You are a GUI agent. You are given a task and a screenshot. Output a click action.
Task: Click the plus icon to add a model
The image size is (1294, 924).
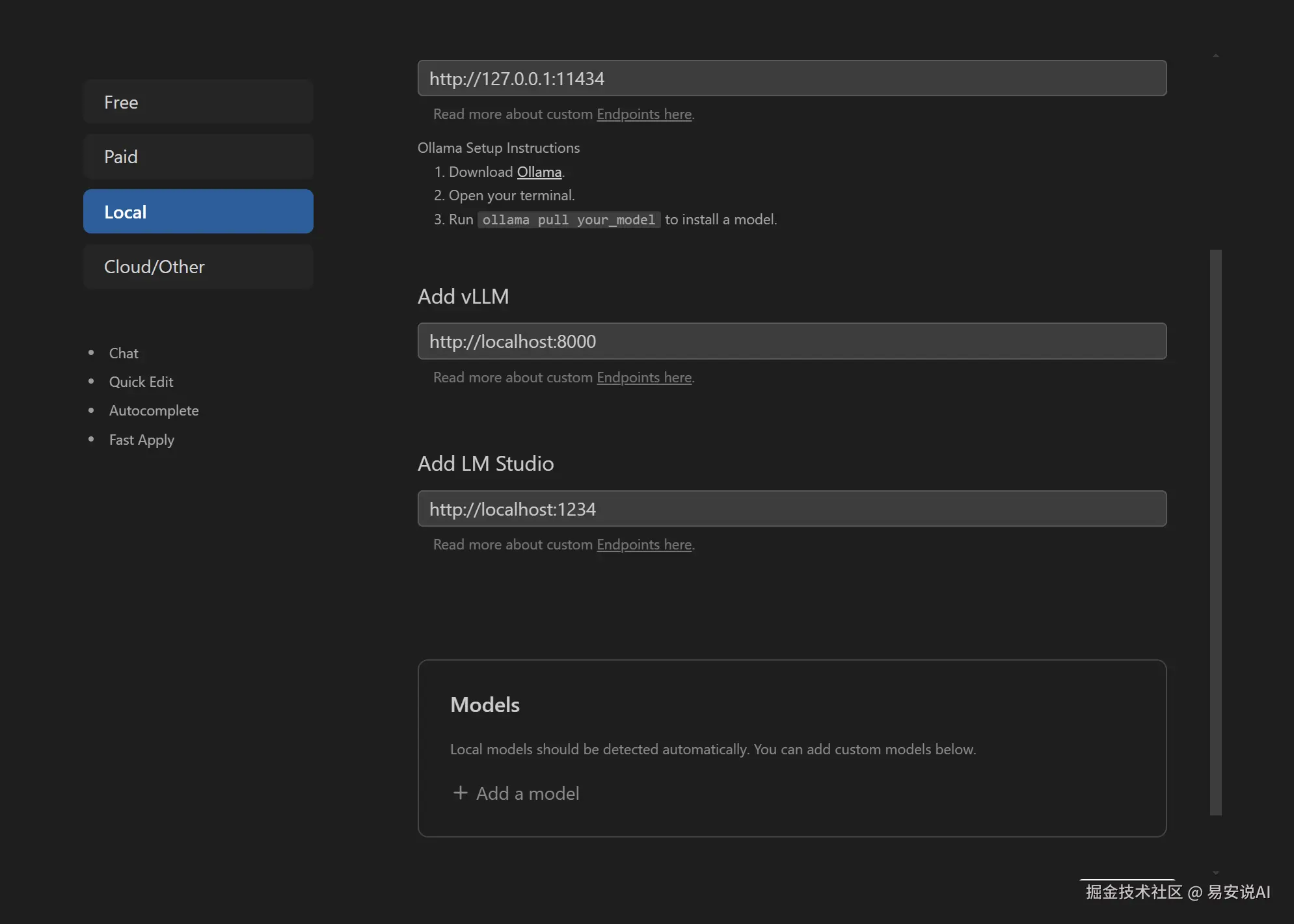pyautogui.click(x=461, y=793)
